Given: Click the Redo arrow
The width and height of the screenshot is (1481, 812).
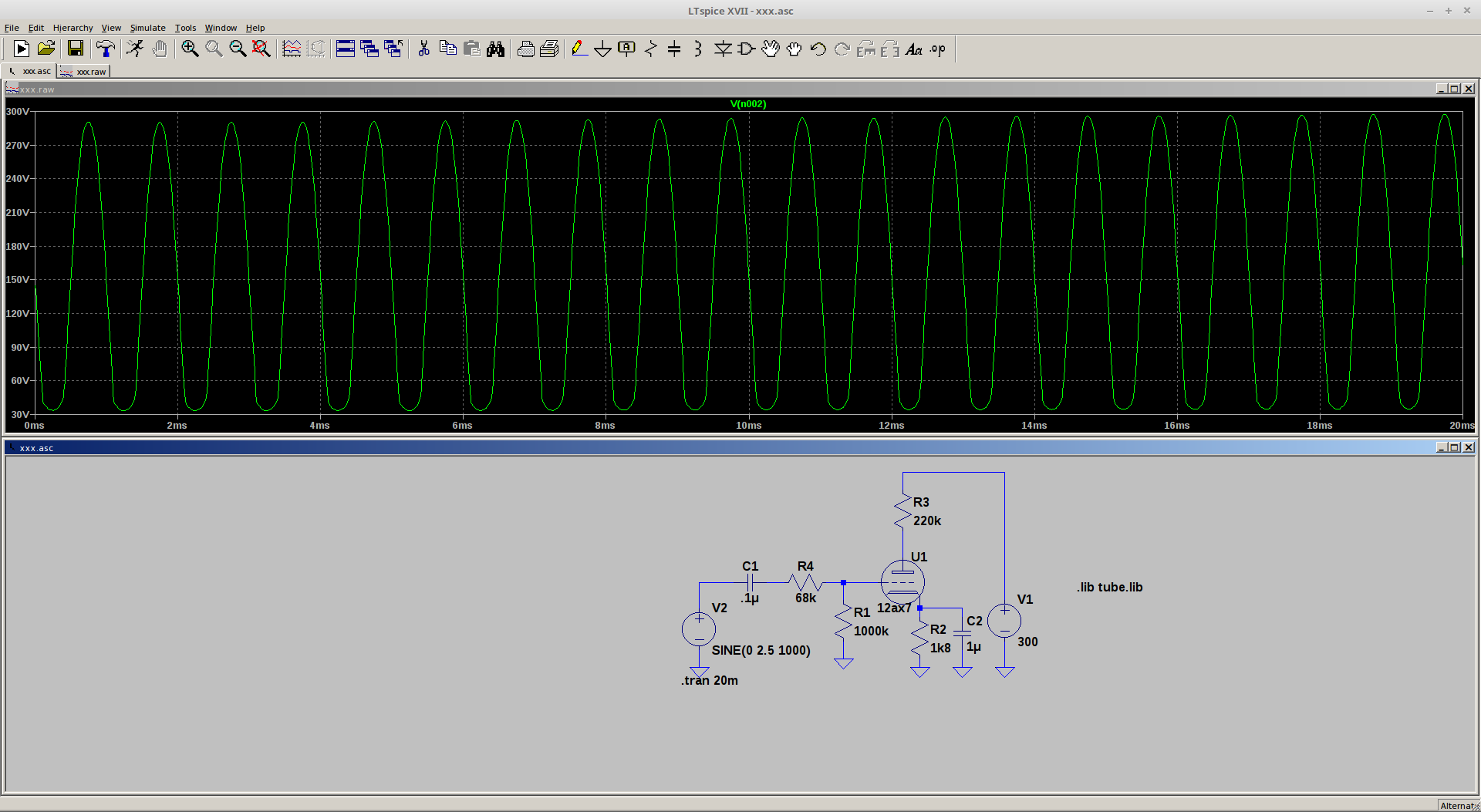Looking at the screenshot, I should coord(842,49).
